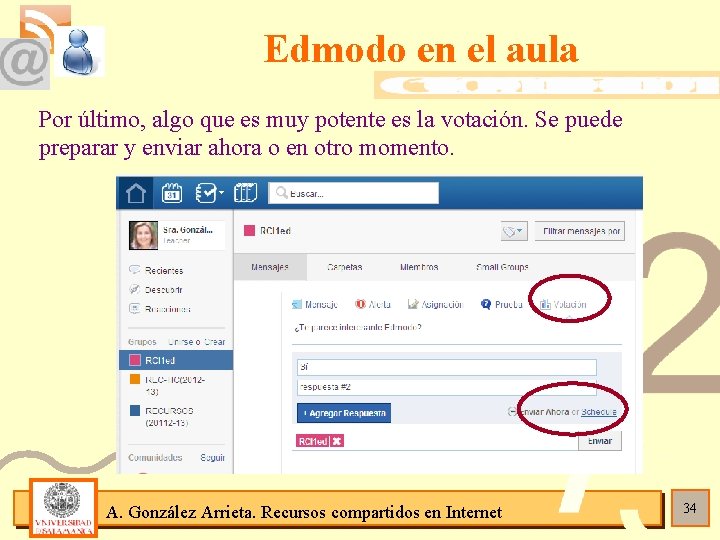Select the RCI1ed group in sidebar
720x540 pixels.
tap(176, 360)
